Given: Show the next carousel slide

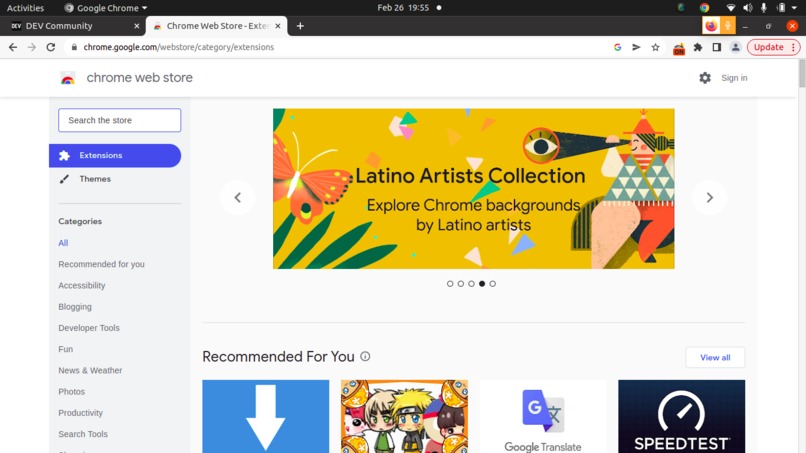Looking at the screenshot, I should pyautogui.click(x=709, y=197).
